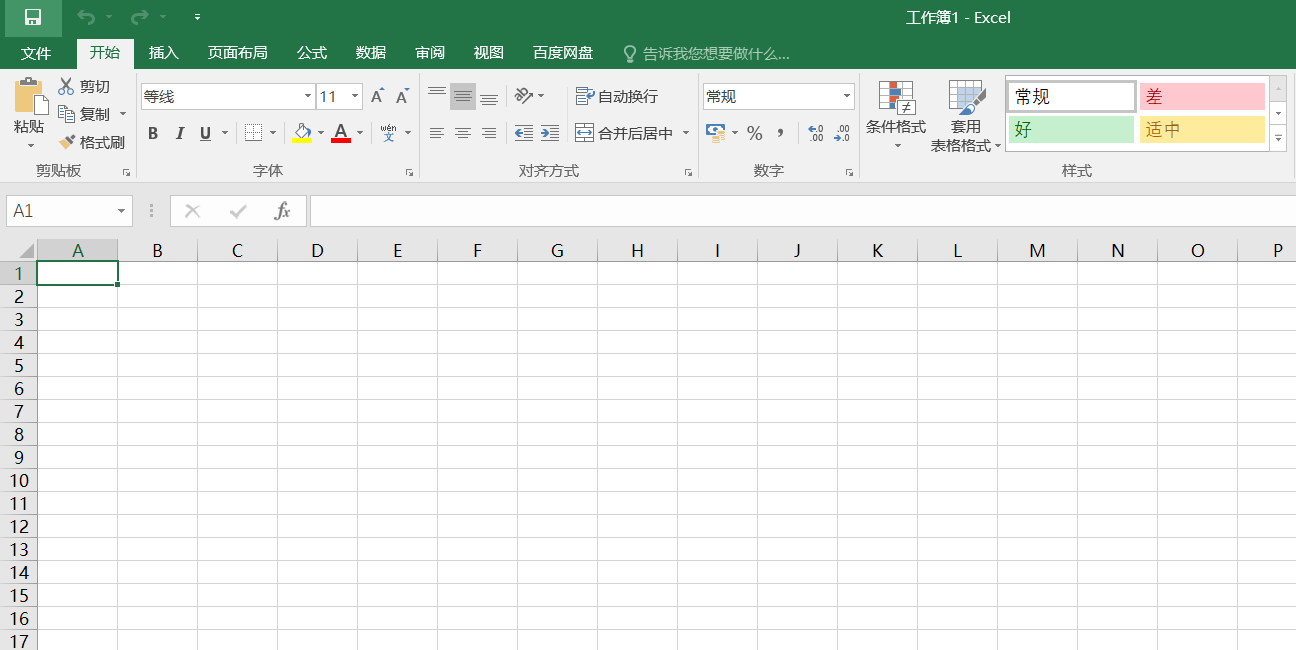The image size is (1296, 650).
Task: Open the font size dropdown
Action: 355,97
